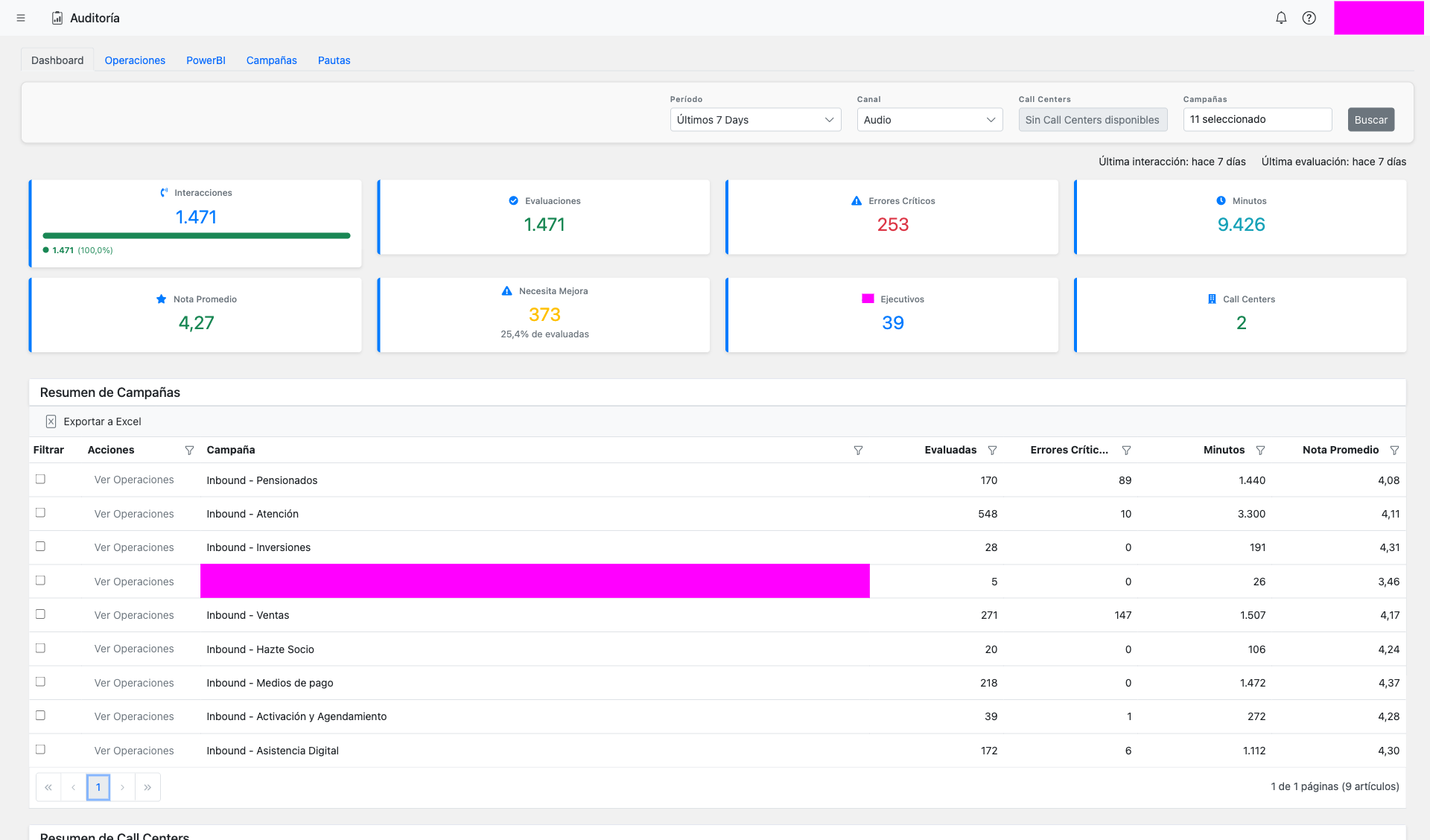Screen dimensions: 1430x840
Task: Click the hamburger menu icon
Action: pos(21,17)
